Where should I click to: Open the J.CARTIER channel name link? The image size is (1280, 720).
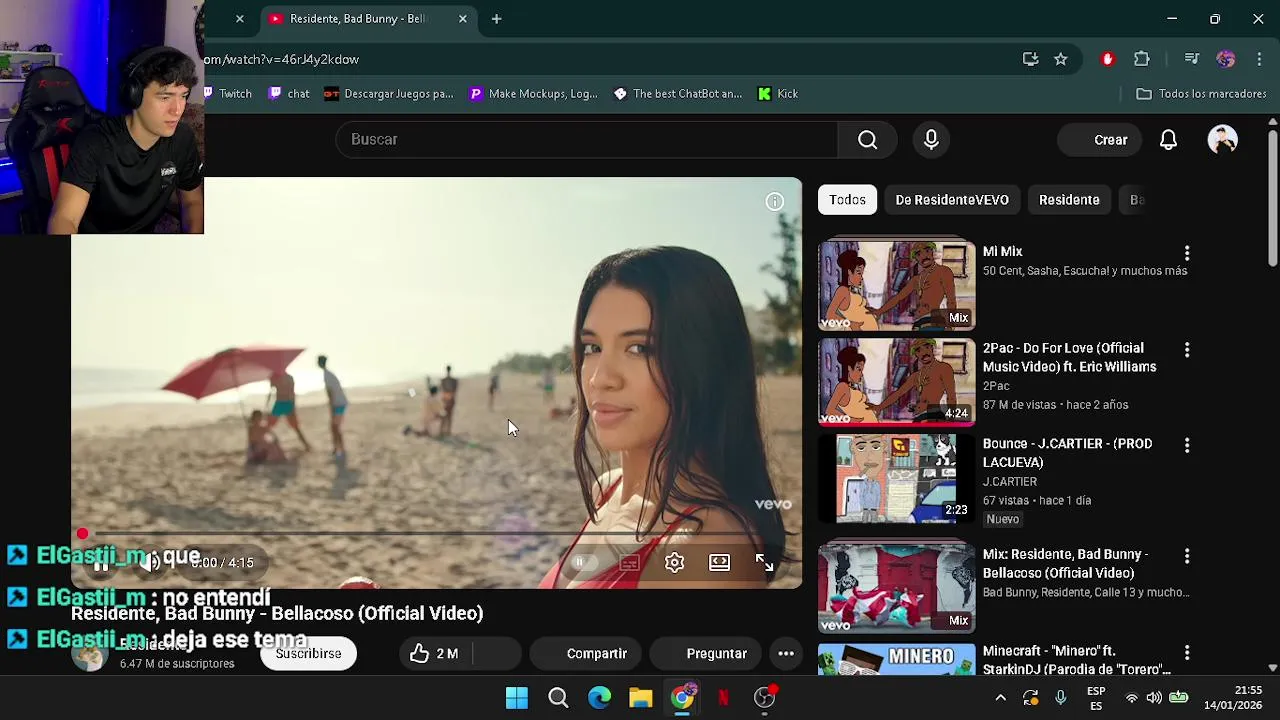[x=1009, y=482]
